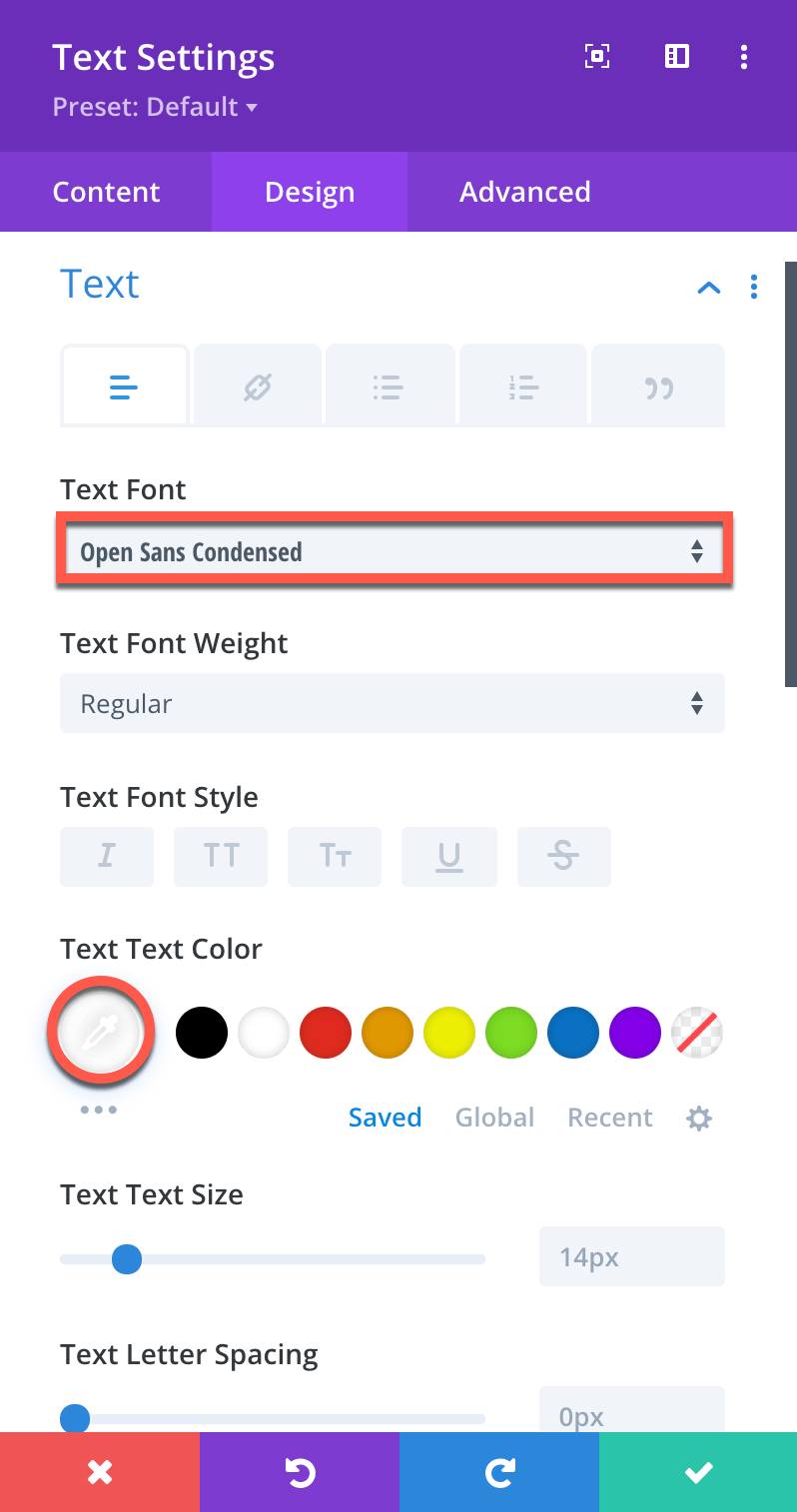Save changes with the green checkmark button
Screen dimensions: 797x1512
pos(698,1472)
